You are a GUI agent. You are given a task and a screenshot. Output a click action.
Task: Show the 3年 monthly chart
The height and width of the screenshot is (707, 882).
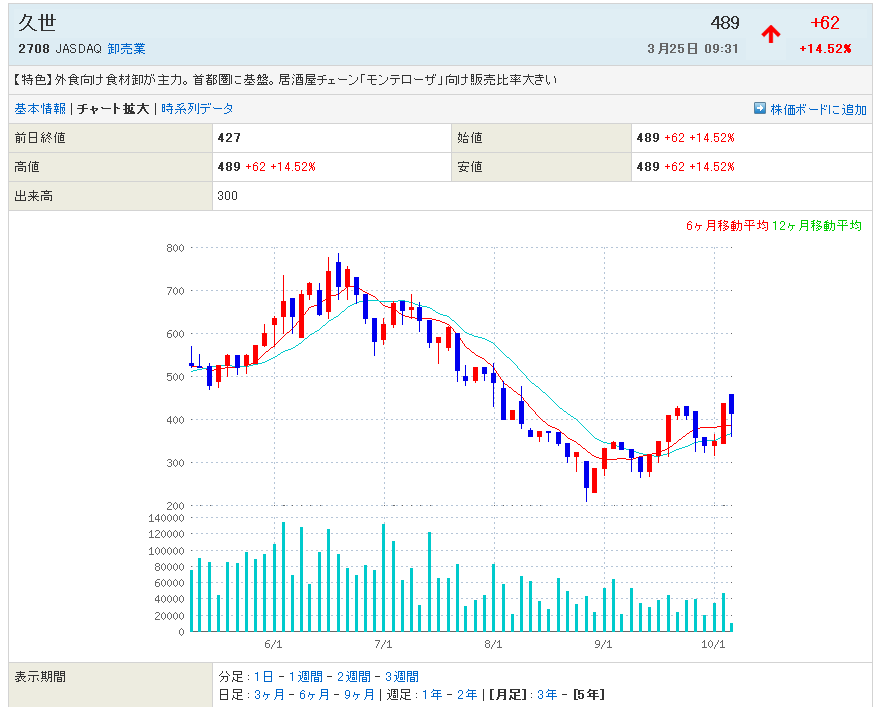[x=547, y=694]
